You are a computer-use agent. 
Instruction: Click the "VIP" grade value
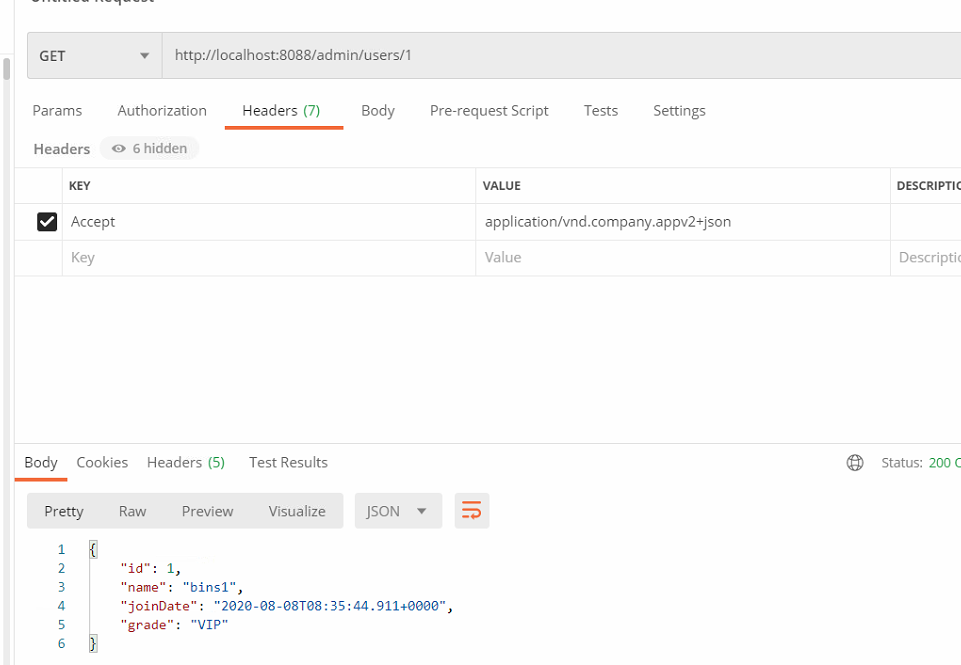click(x=209, y=625)
